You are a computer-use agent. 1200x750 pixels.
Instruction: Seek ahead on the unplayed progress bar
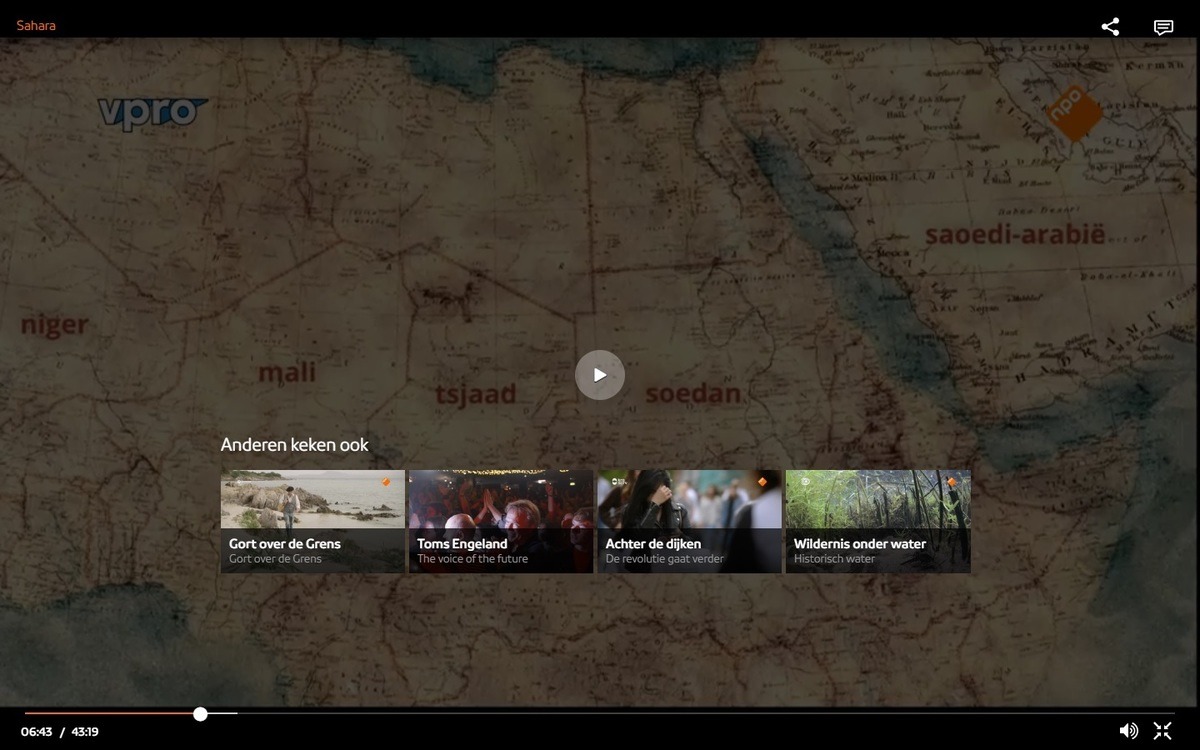pos(700,714)
